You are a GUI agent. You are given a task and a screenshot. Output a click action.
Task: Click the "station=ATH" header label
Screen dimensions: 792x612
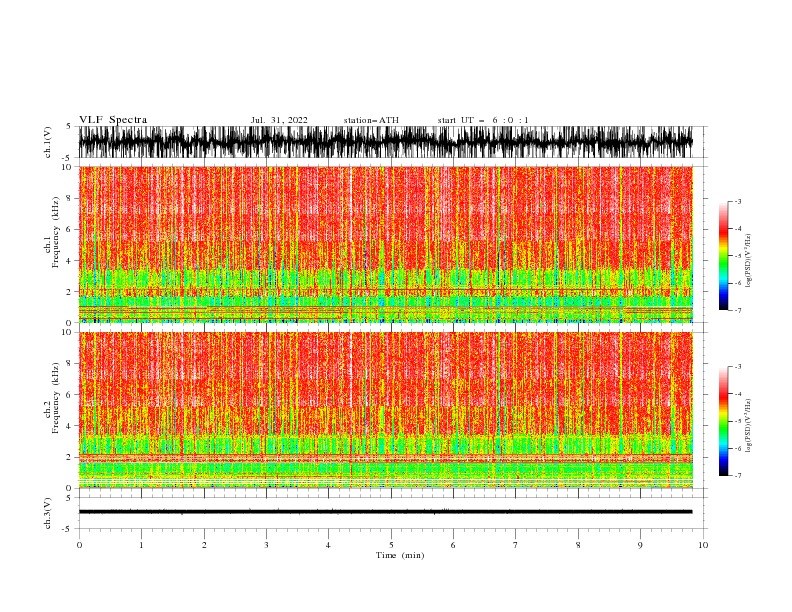coord(371,120)
